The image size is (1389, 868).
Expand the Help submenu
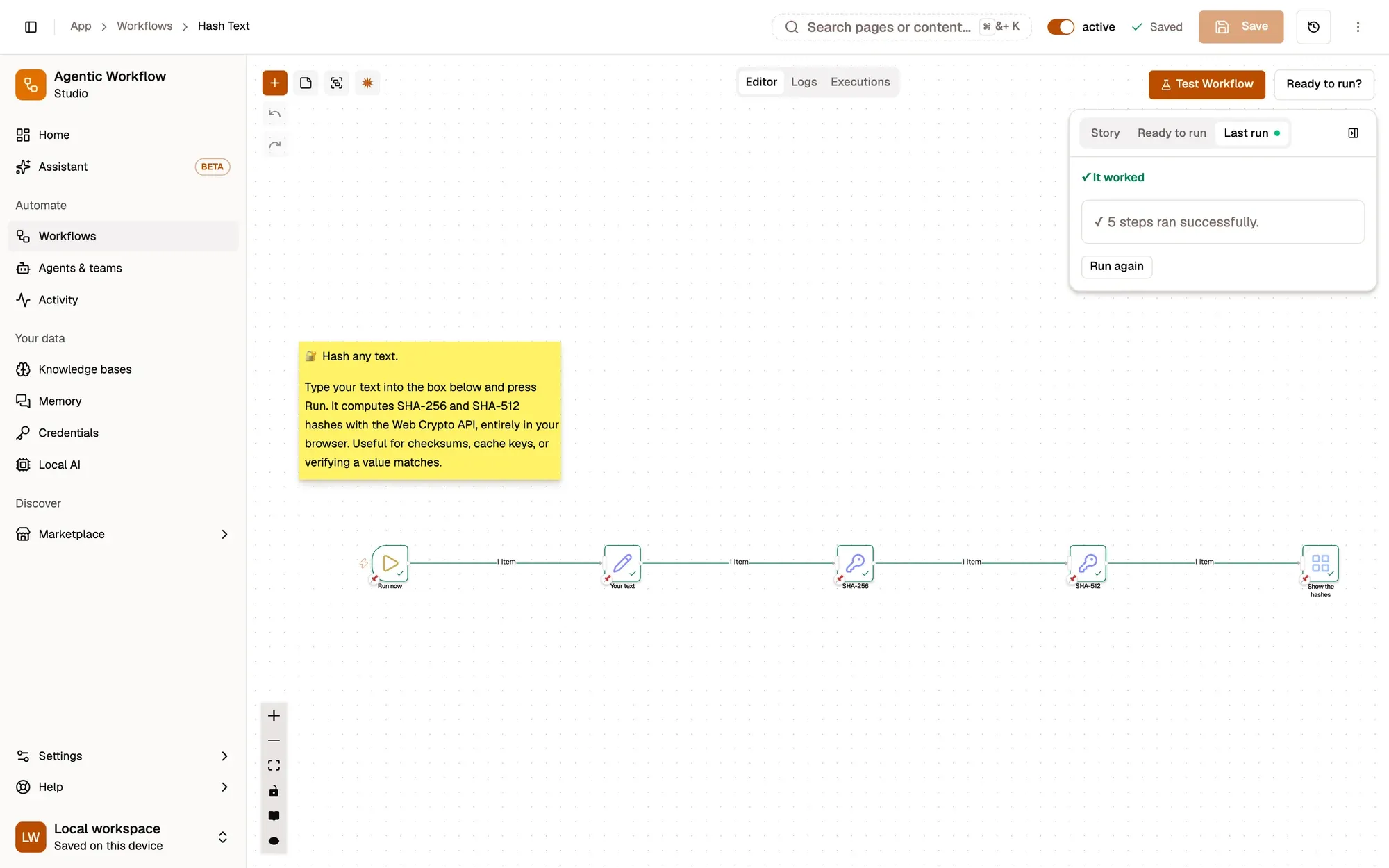(224, 787)
